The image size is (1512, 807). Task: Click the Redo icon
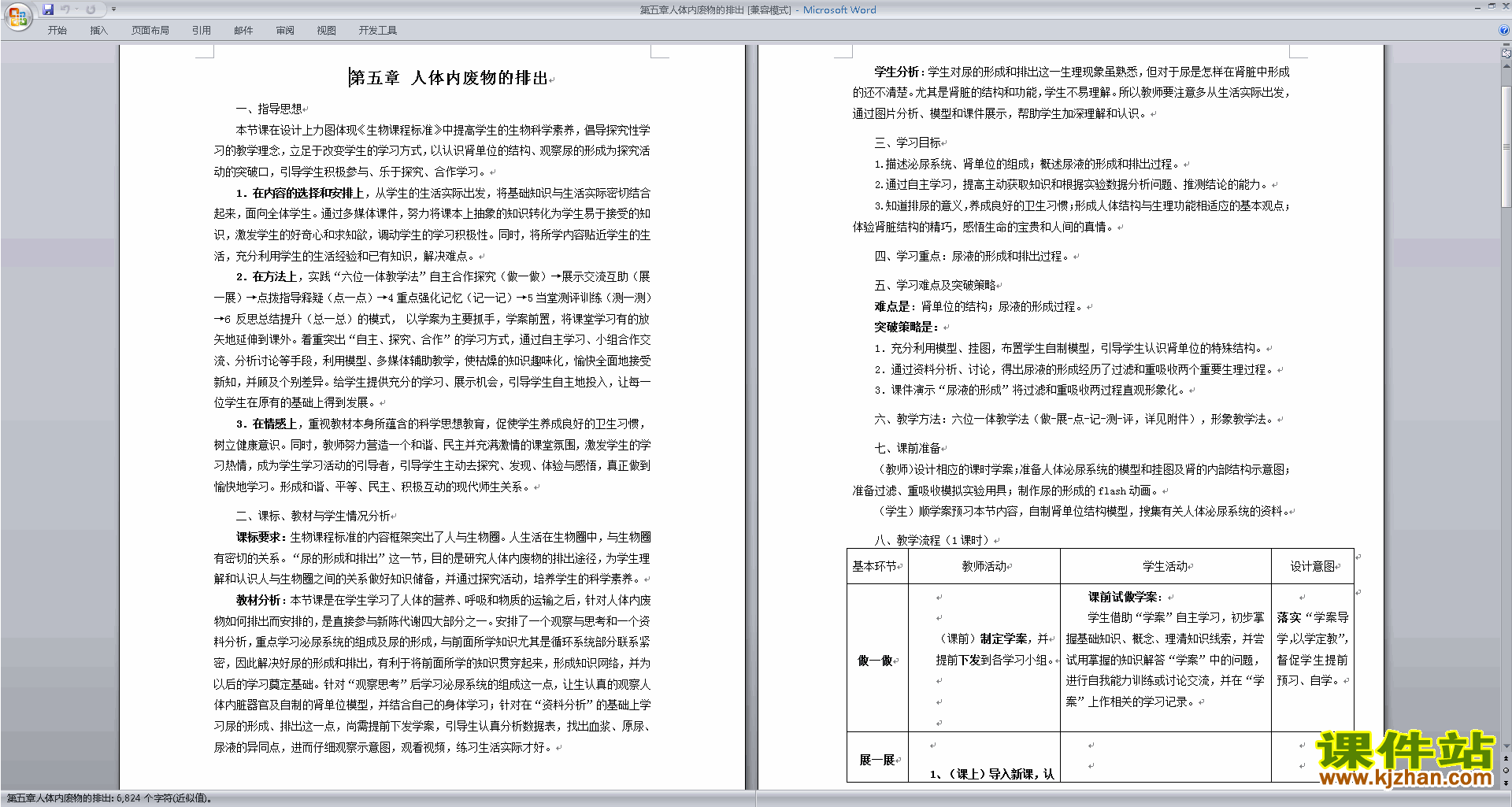pyautogui.click(x=91, y=9)
